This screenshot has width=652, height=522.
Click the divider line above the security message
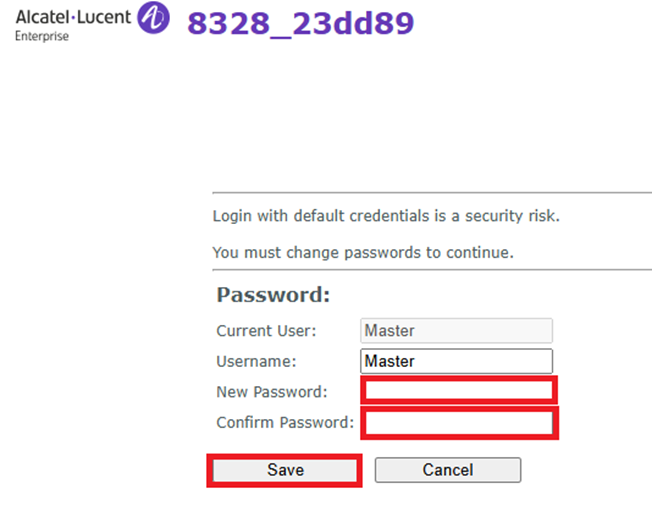pos(431,192)
